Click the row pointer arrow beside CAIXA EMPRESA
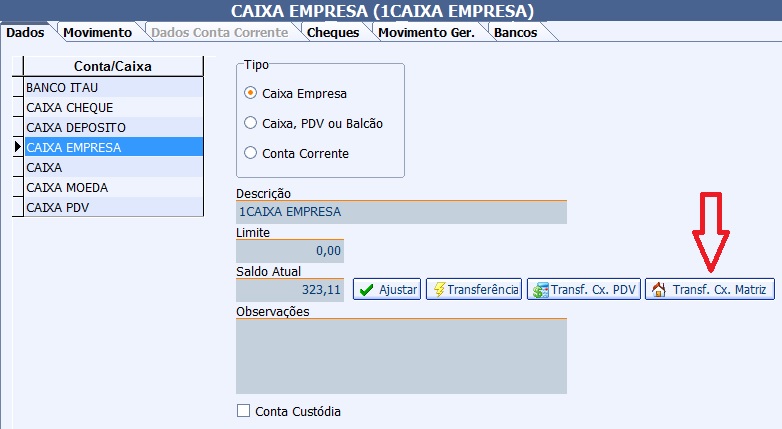The height and width of the screenshot is (429, 782). click(x=18, y=147)
